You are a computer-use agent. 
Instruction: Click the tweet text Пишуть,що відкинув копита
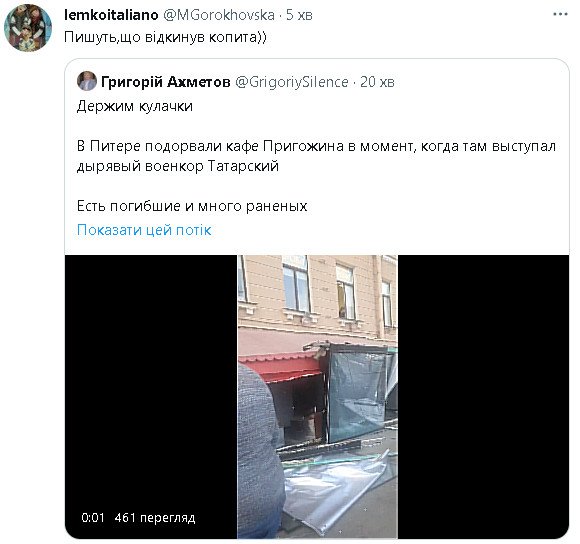coord(165,37)
